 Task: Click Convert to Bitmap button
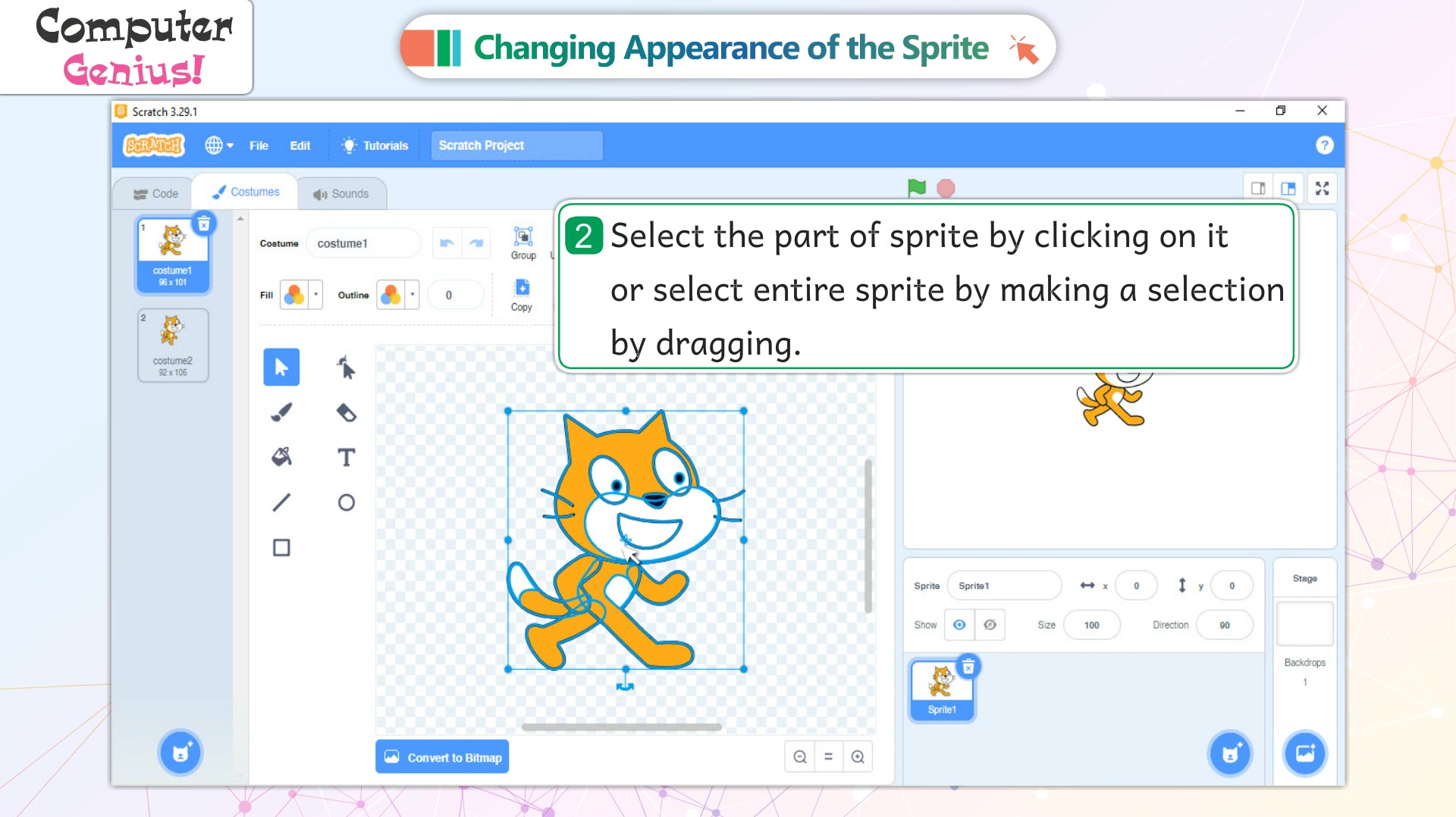tap(442, 757)
